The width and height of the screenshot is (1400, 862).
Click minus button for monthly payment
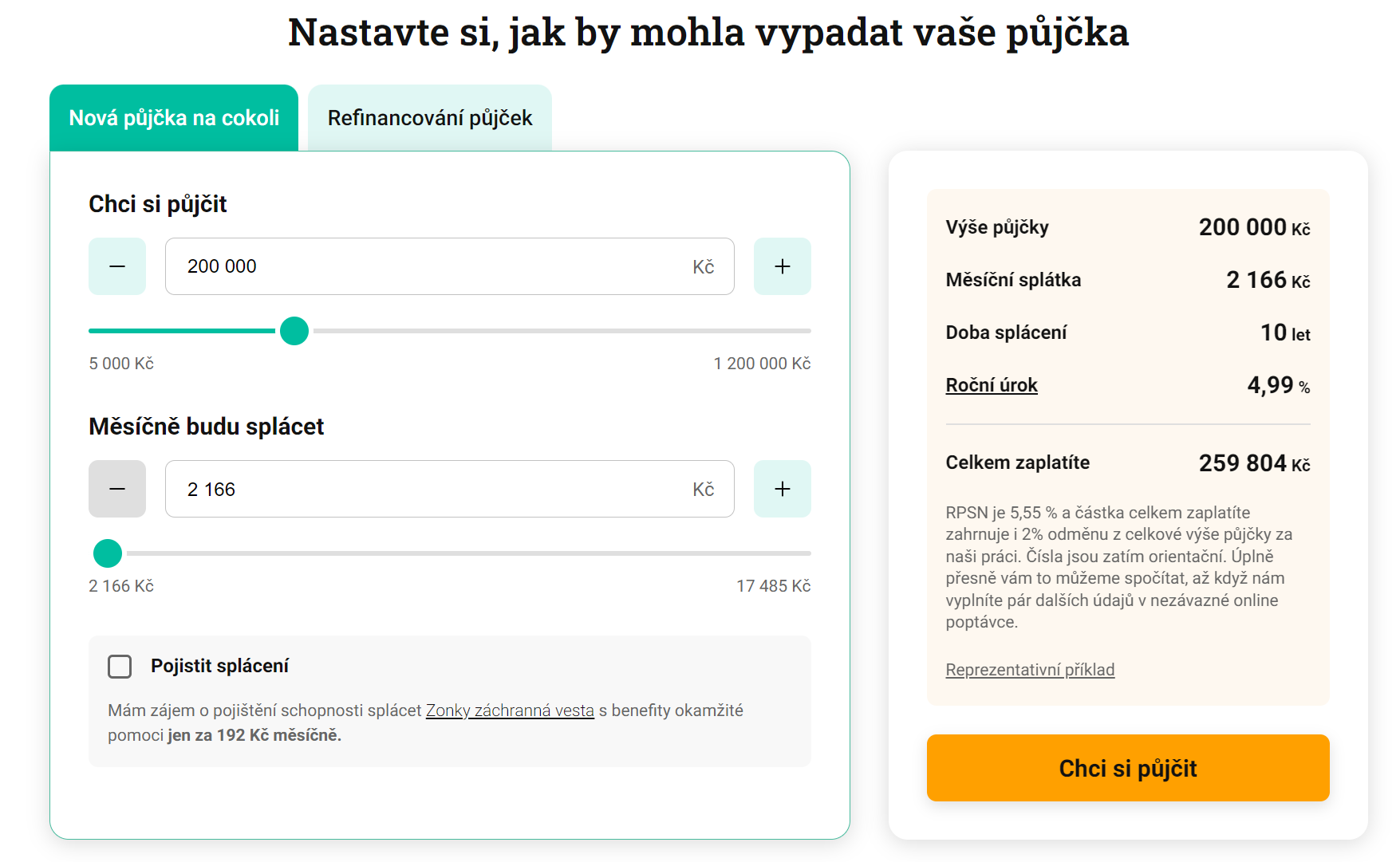click(117, 489)
